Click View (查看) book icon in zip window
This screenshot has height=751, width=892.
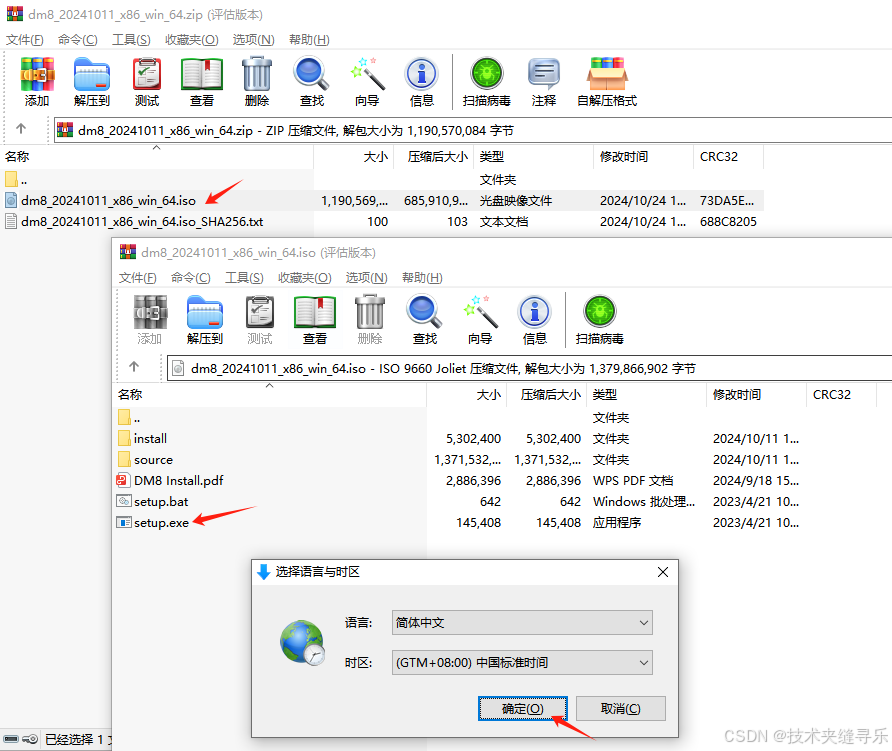pyautogui.click(x=202, y=81)
